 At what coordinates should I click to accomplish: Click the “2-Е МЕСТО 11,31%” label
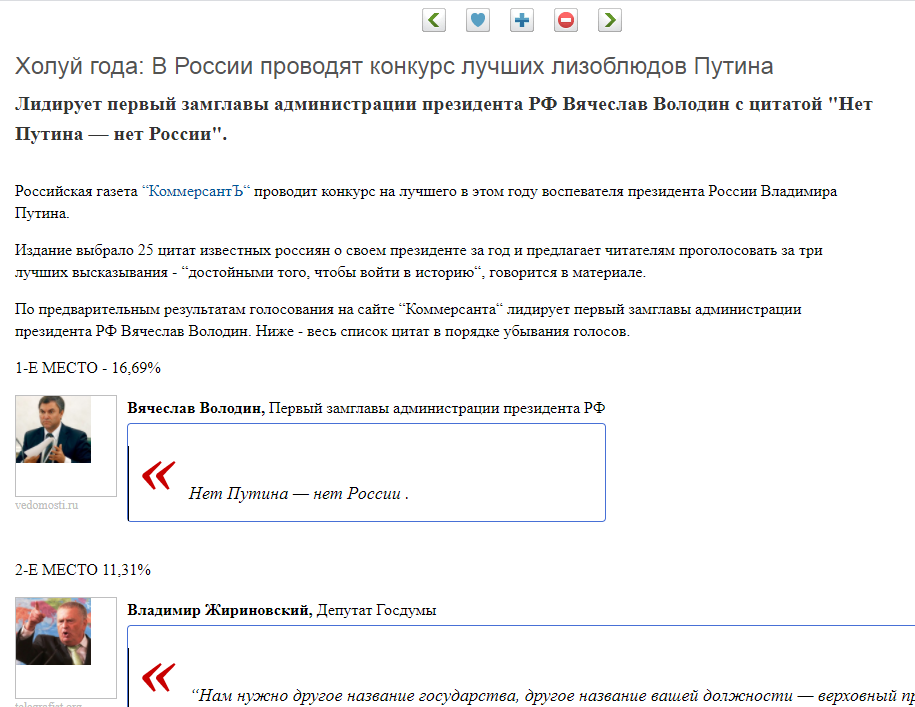tap(83, 570)
